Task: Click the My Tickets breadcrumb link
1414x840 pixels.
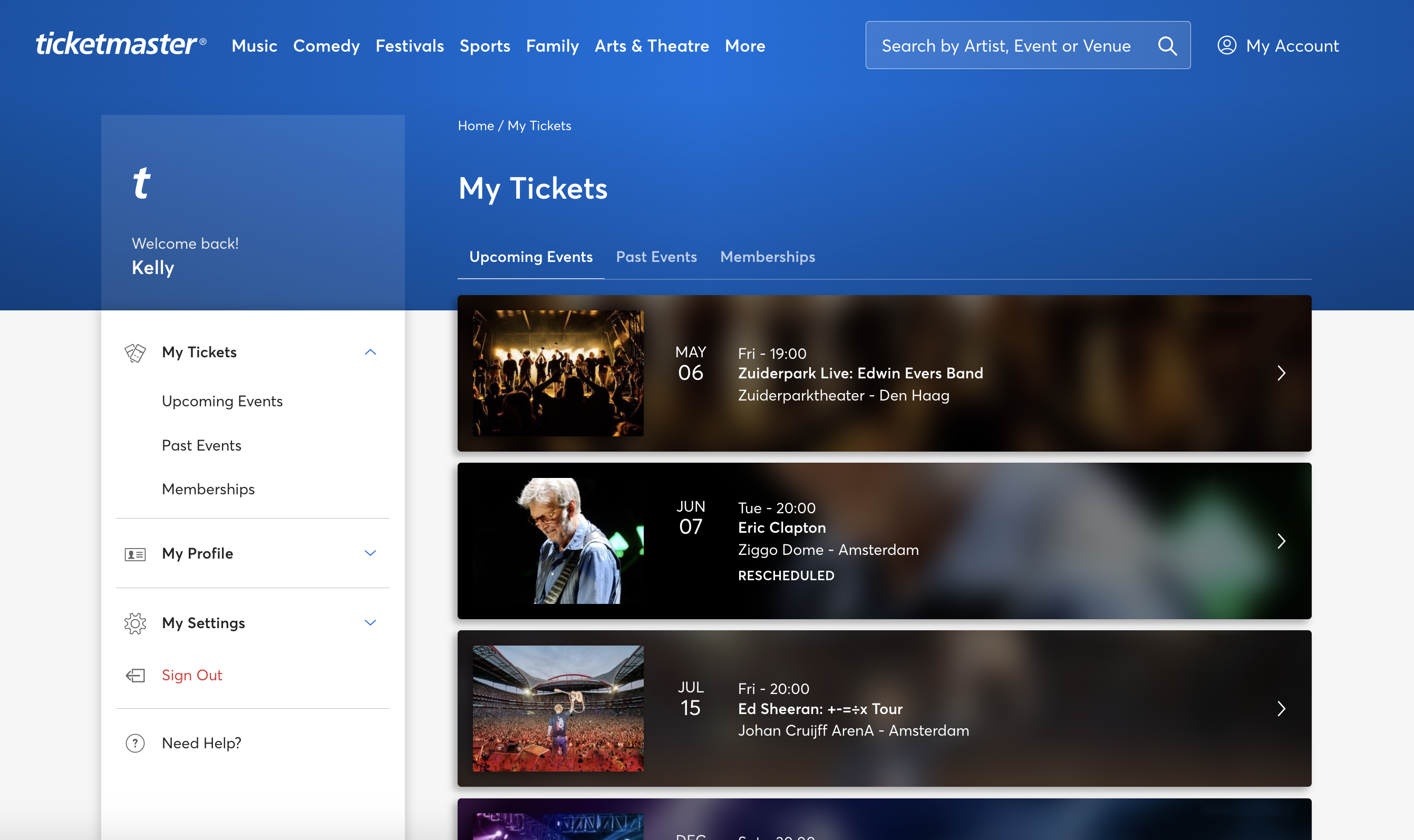Action: pos(539,125)
